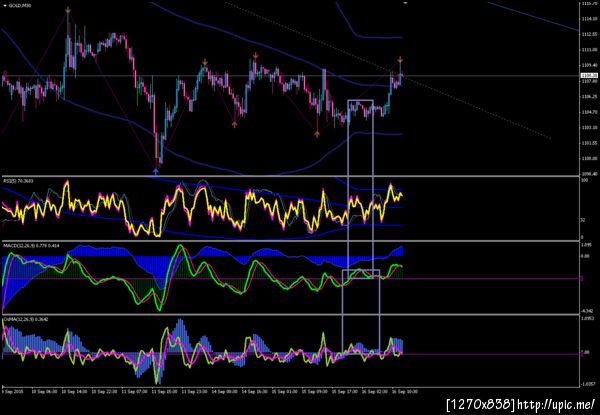
Task: Click the '15 Sep 09:00' time axis label
Action: click(x=313, y=392)
